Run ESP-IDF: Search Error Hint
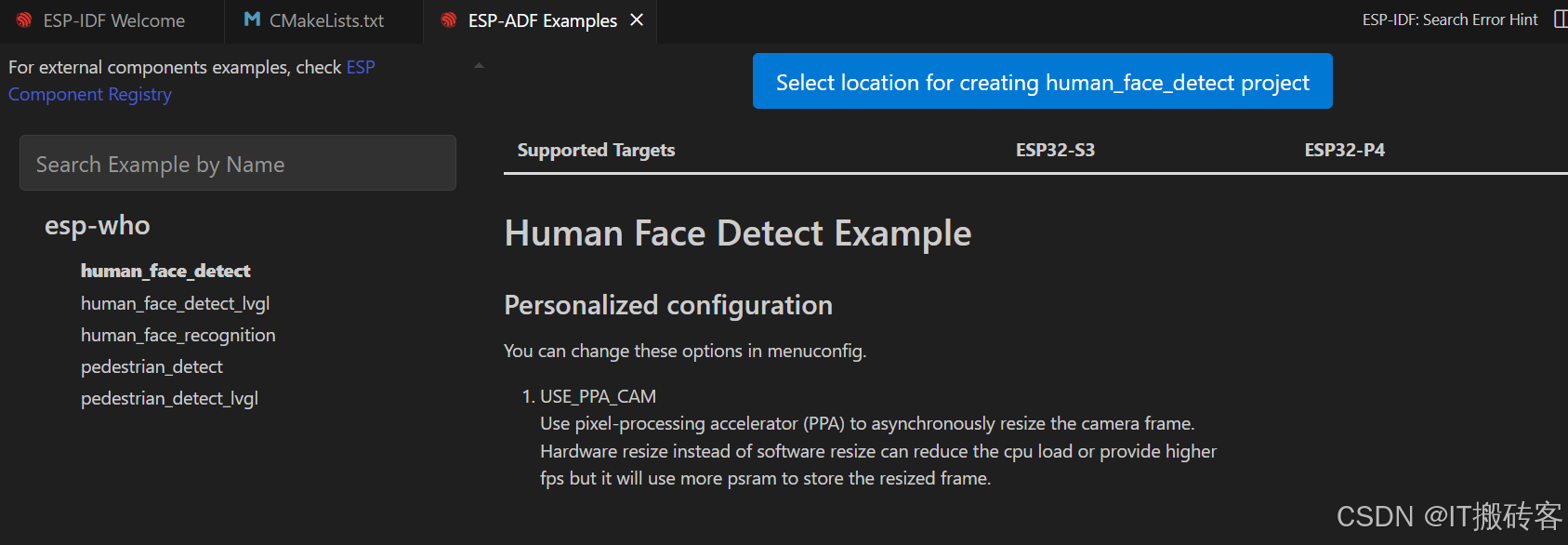 pyautogui.click(x=1450, y=19)
